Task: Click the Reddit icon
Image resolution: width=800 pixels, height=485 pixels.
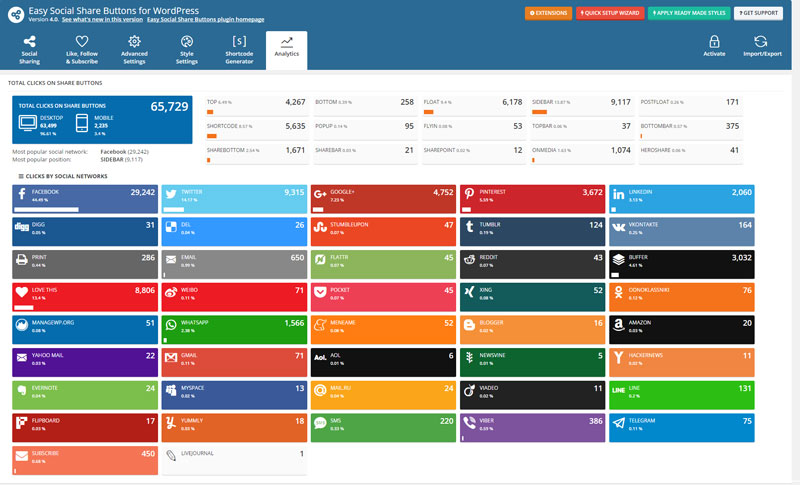Action: coord(469,260)
